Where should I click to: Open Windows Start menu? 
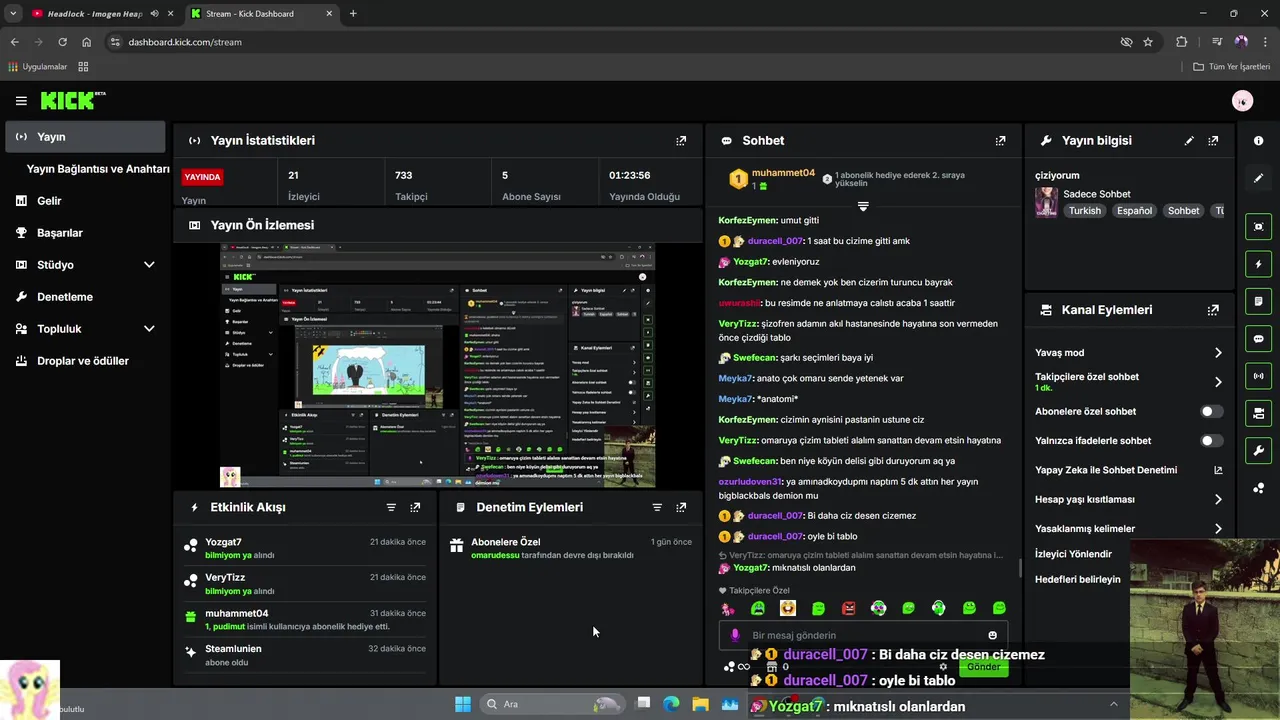coord(463,704)
